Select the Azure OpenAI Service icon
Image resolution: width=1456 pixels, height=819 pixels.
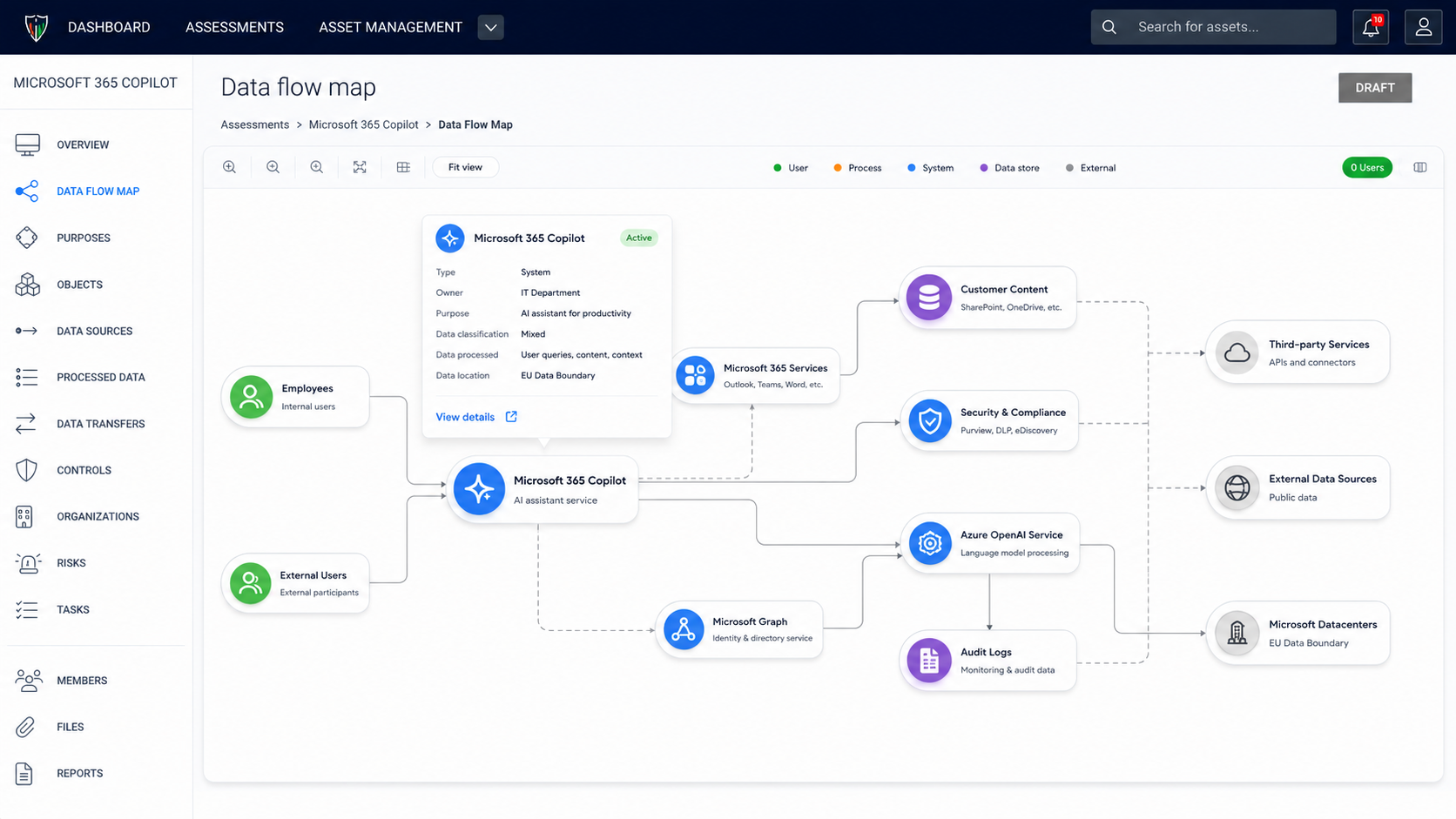tap(930, 543)
